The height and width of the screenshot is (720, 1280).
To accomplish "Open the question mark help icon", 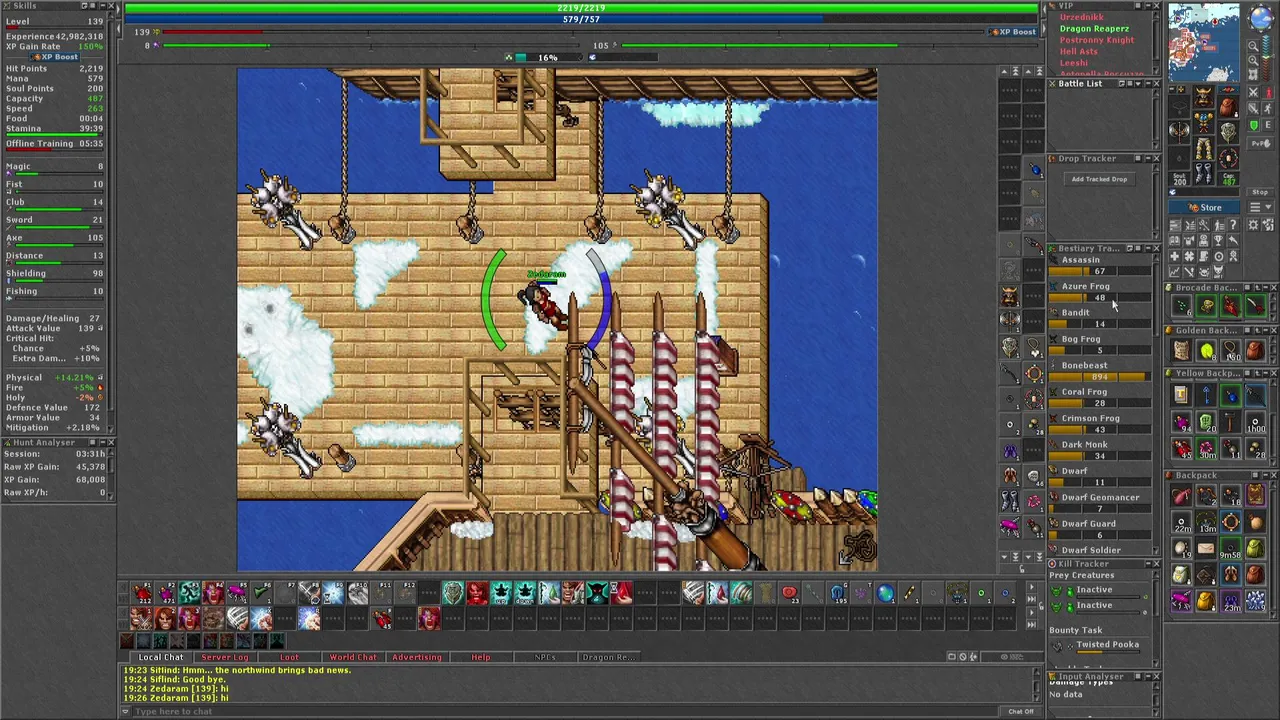I will (1232, 224).
